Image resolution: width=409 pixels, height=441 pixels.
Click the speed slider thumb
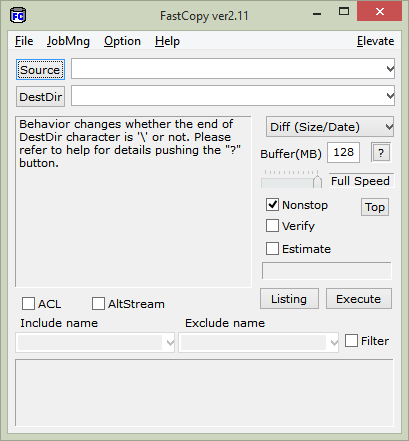point(317,181)
